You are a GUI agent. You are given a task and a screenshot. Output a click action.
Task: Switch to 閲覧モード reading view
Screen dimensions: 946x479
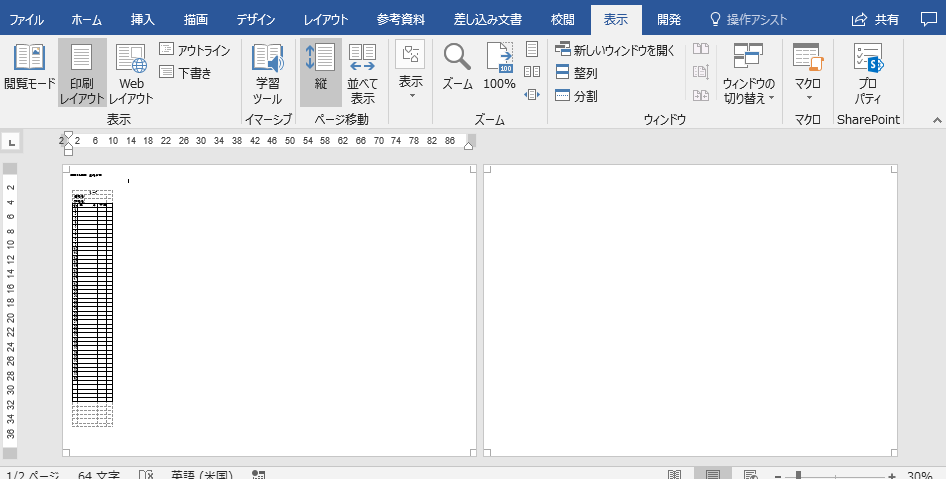(x=30, y=68)
